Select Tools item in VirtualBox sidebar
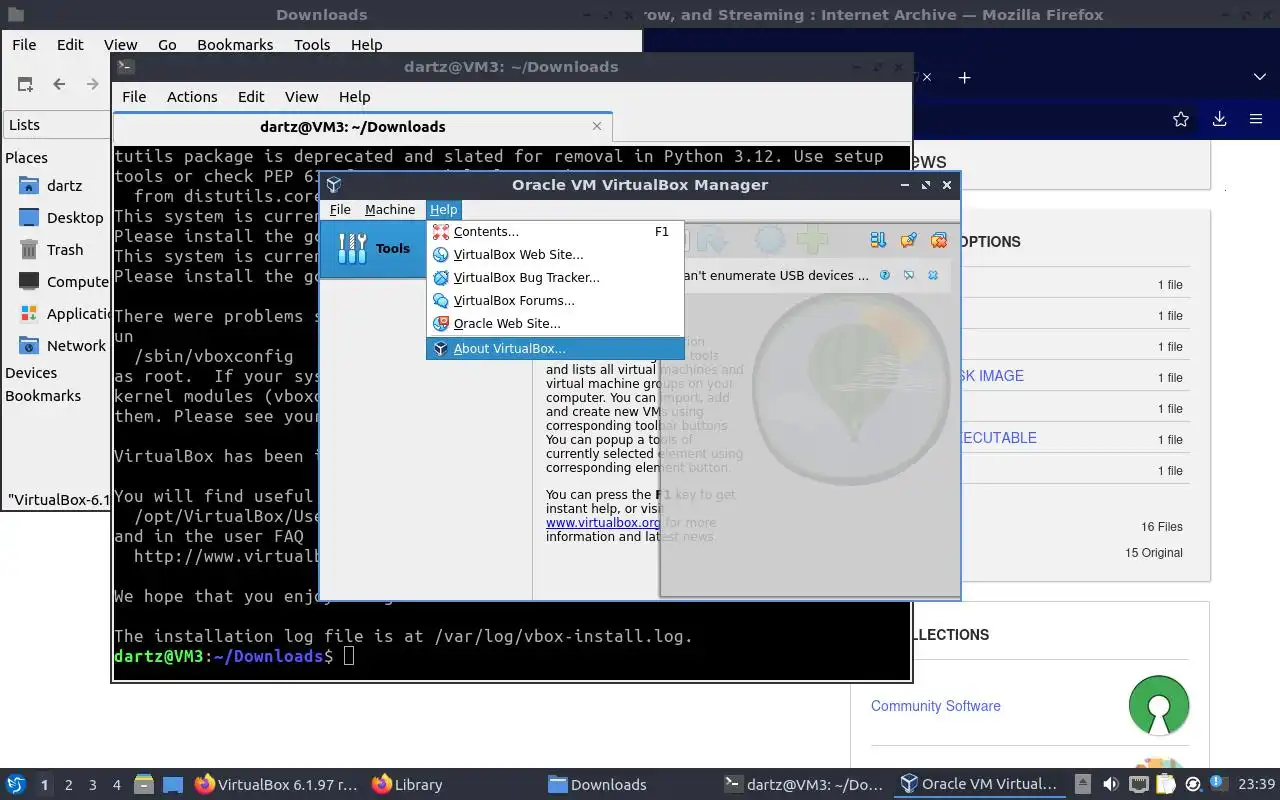The image size is (1280, 800). (x=373, y=248)
